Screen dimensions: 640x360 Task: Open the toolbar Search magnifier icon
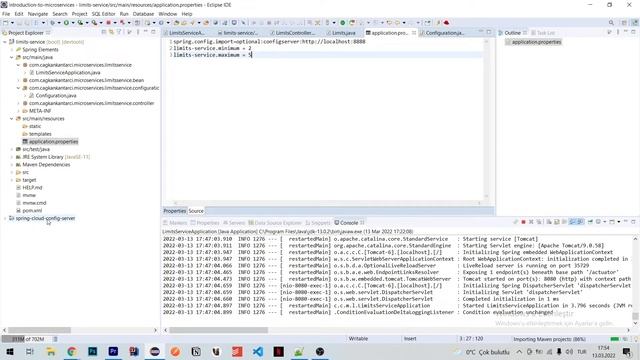[611, 23]
